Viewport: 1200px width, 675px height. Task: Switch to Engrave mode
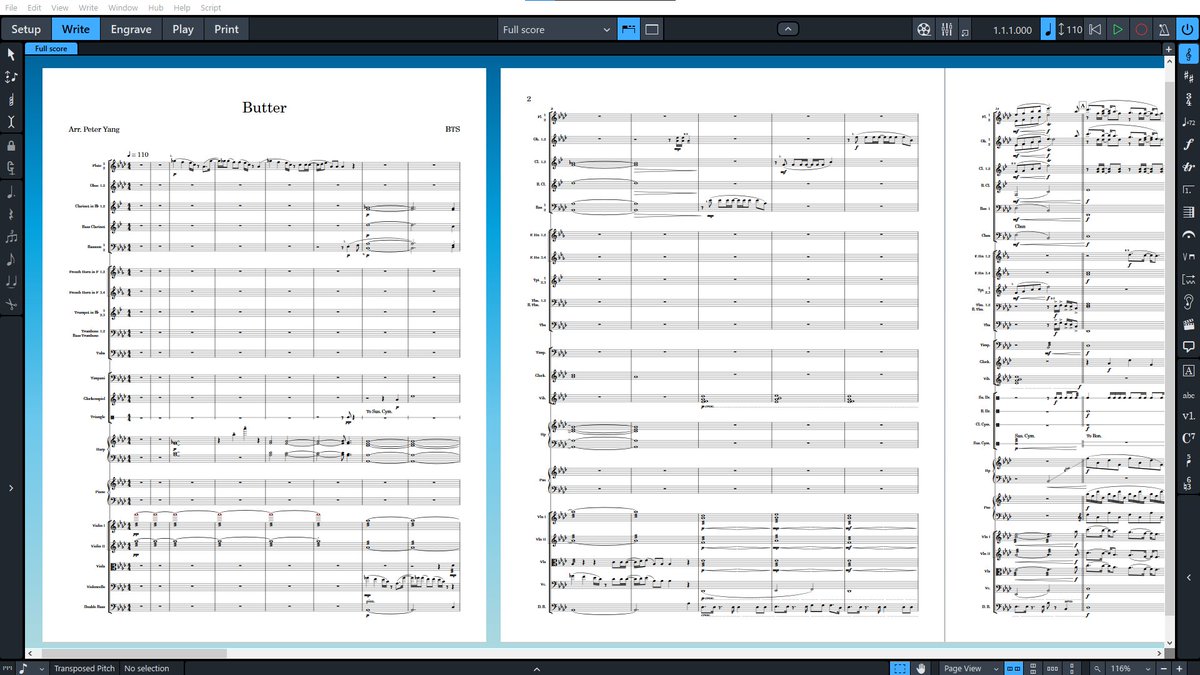[131, 29]
